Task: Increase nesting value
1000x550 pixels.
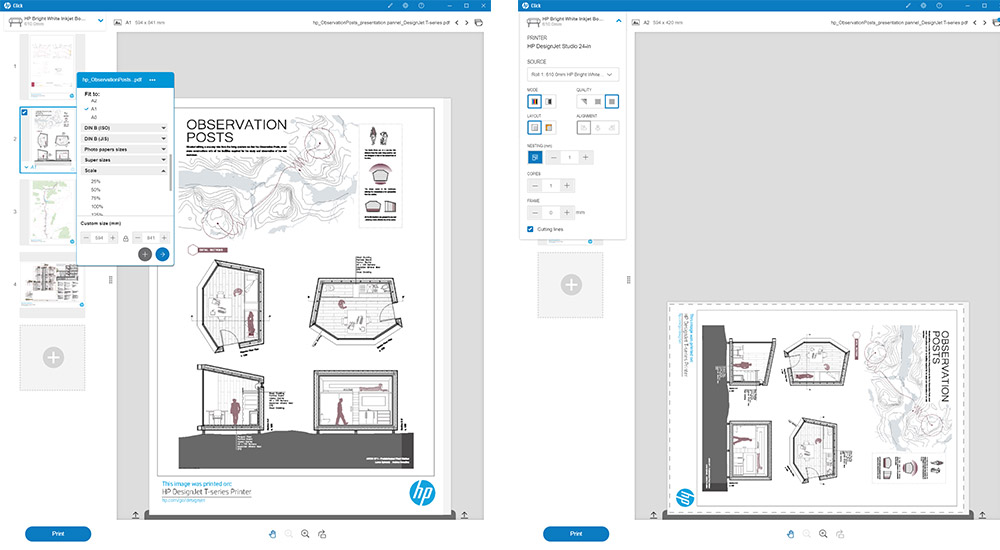Action: [585, 157]
